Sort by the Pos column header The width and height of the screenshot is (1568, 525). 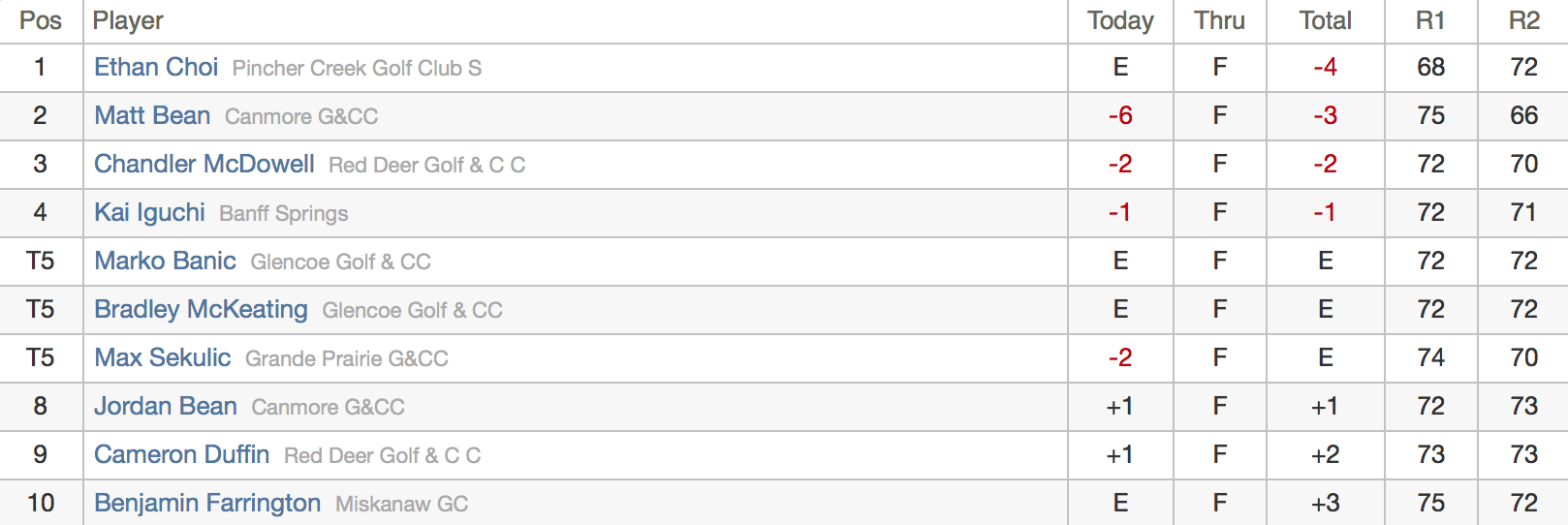pos(41,21)
